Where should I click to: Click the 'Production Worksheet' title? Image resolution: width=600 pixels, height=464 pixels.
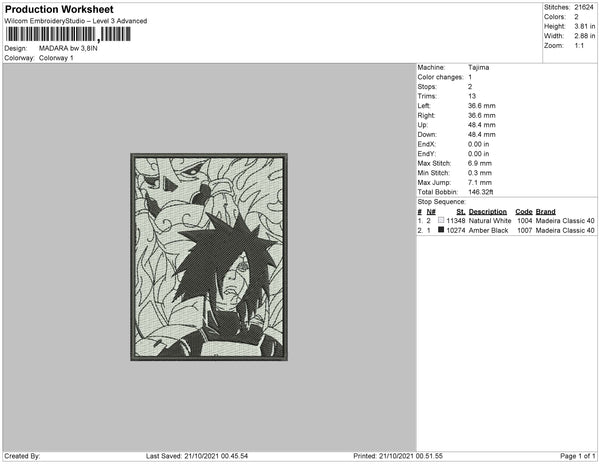point(59,9)
